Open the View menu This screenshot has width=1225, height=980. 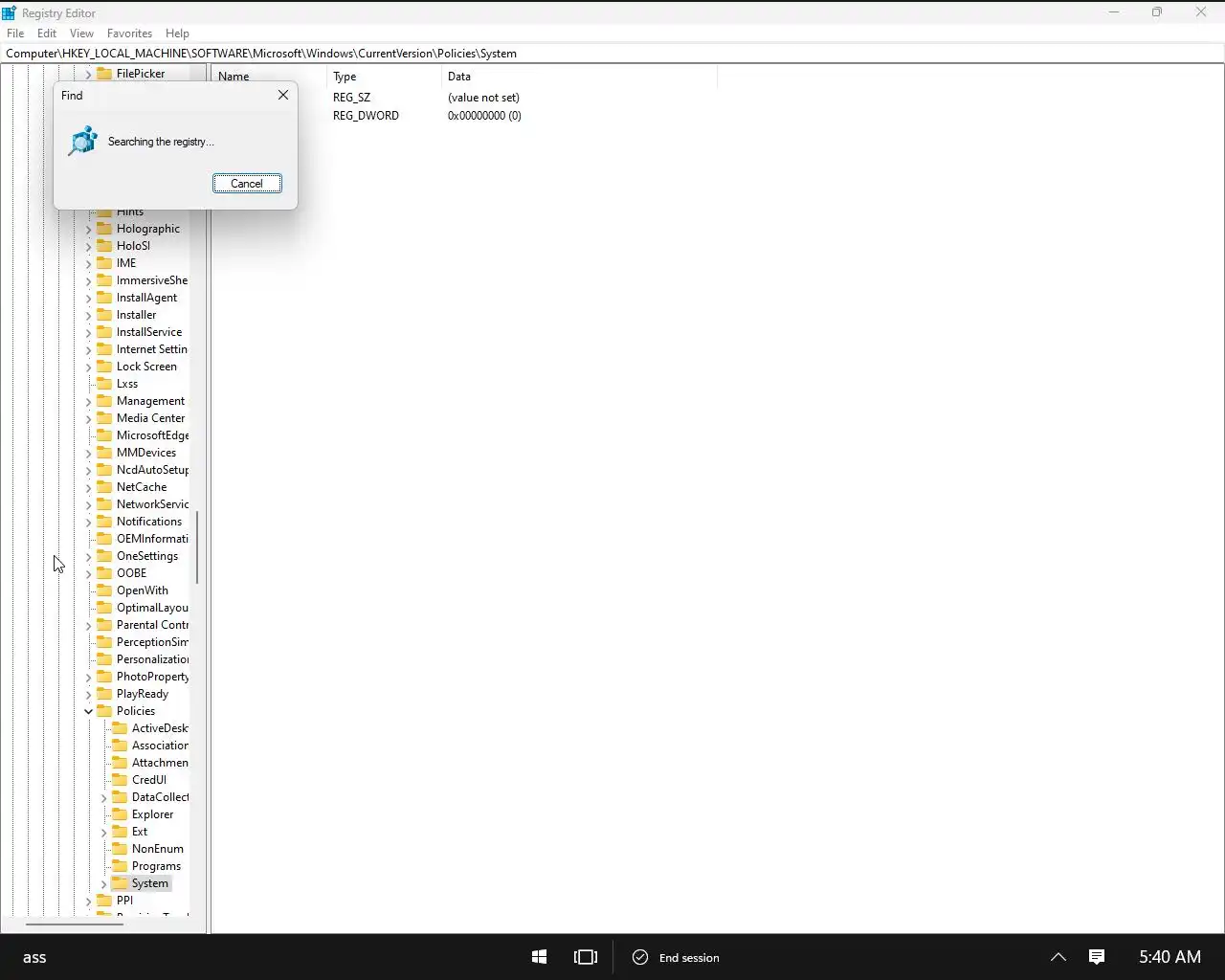point(81,33)
